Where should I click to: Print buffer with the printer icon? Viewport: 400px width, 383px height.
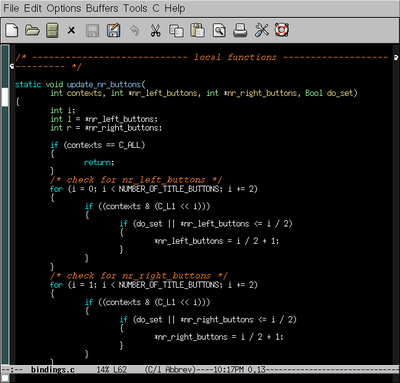[240, 30]
